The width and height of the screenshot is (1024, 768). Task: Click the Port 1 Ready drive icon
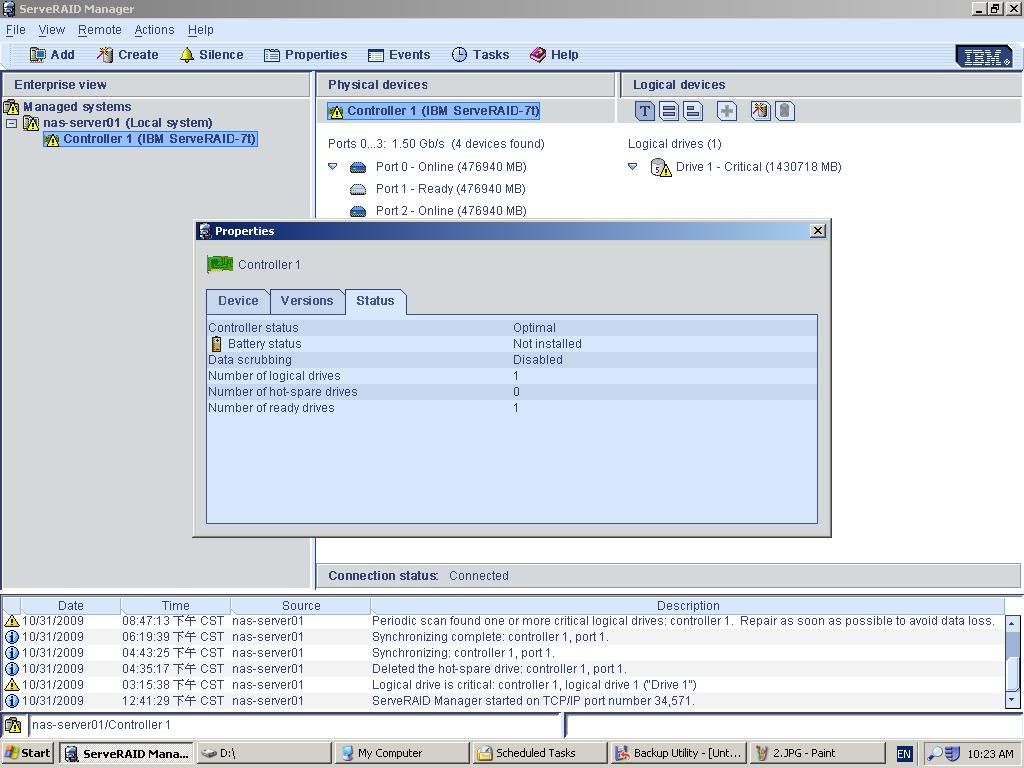[358, 189]
